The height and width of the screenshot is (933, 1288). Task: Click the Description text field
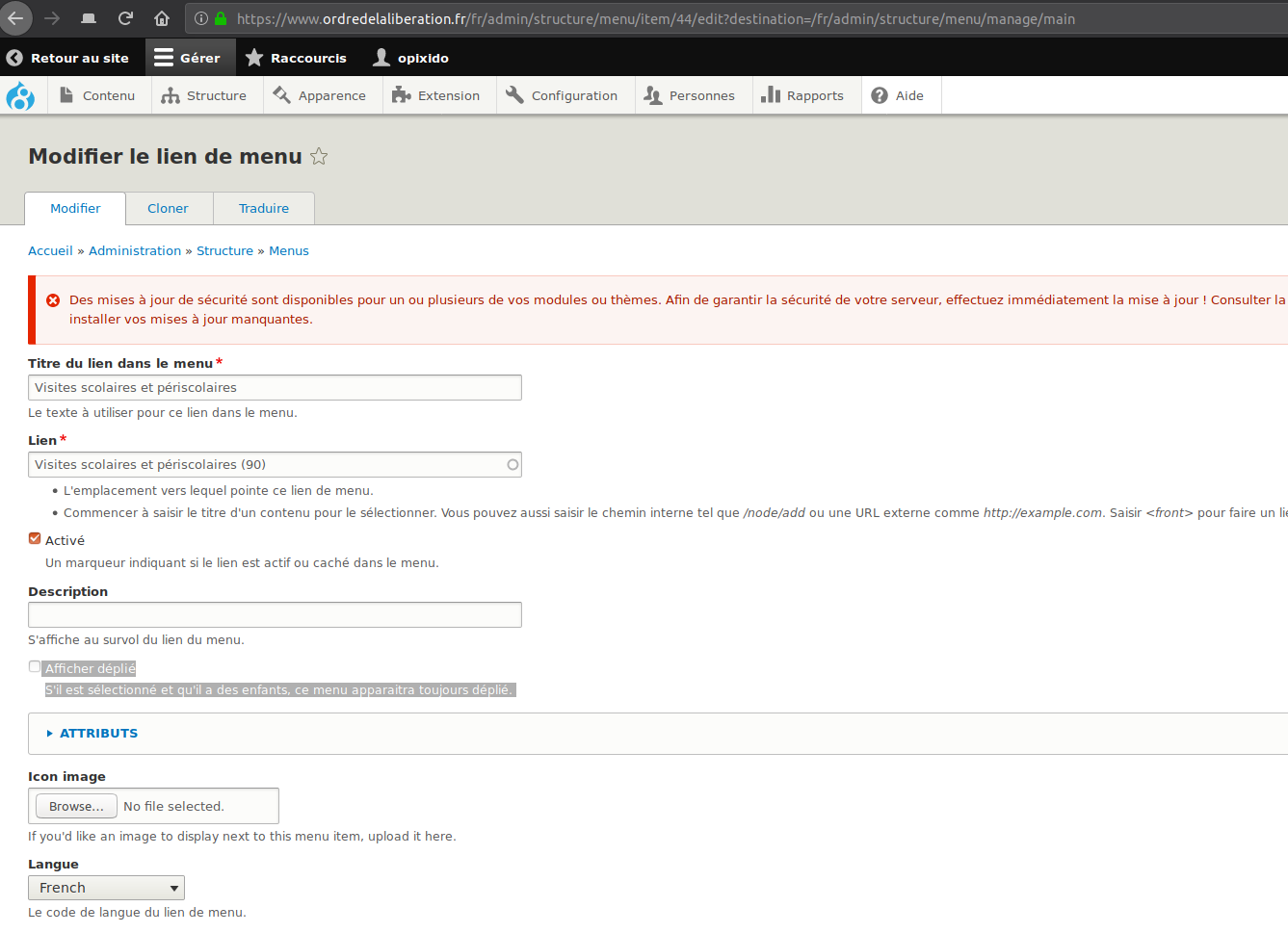point(275,614)
